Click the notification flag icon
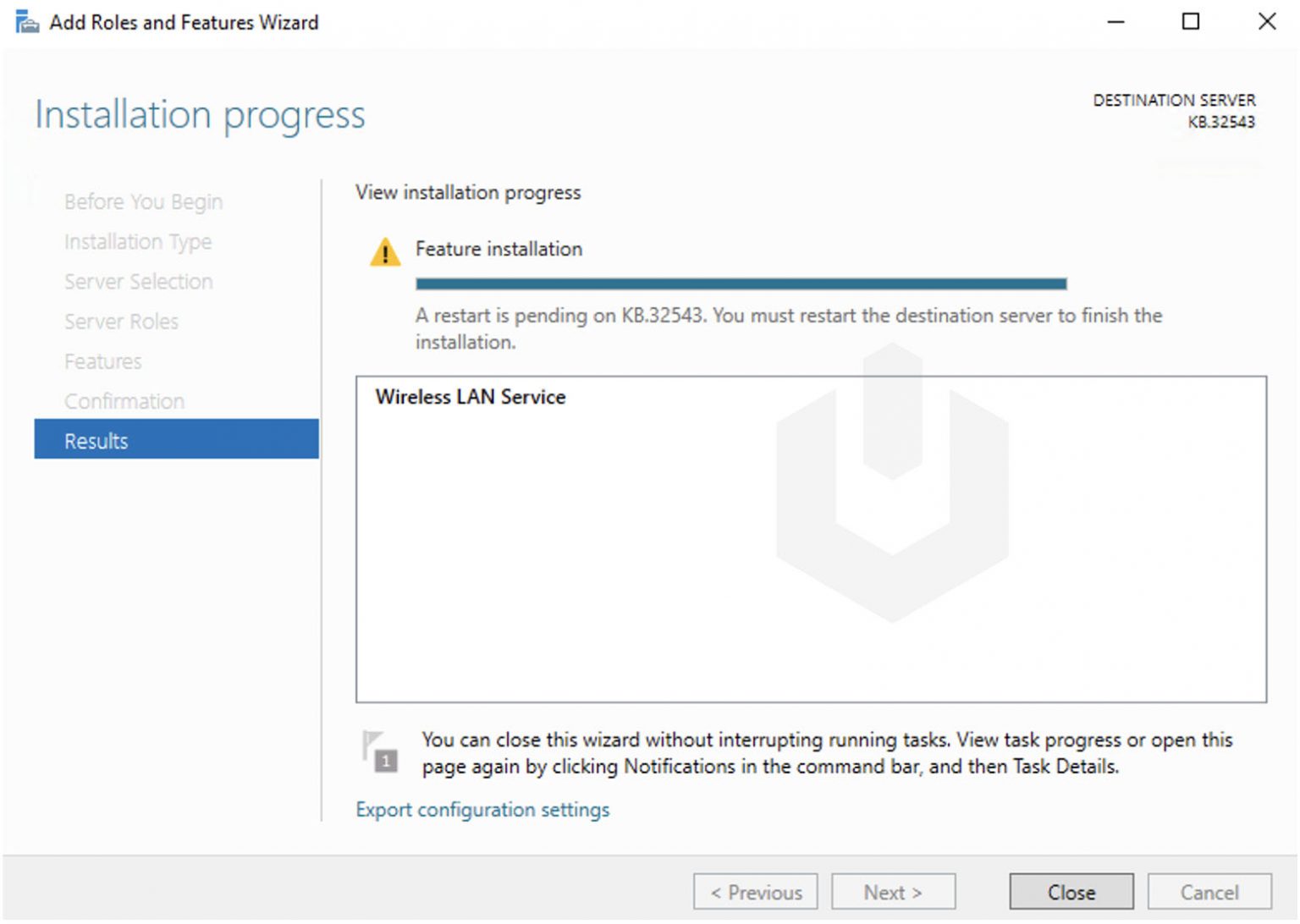The width and height of the screenshot is (1300, 924). (378, 751)
